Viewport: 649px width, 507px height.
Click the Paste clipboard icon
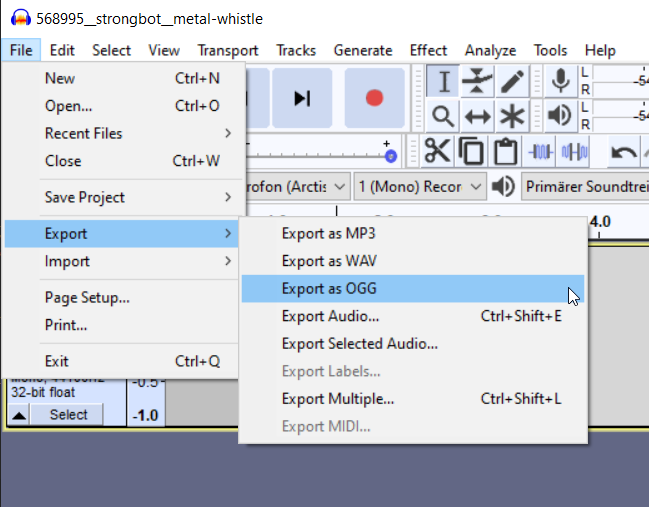(x=505, y=152)
